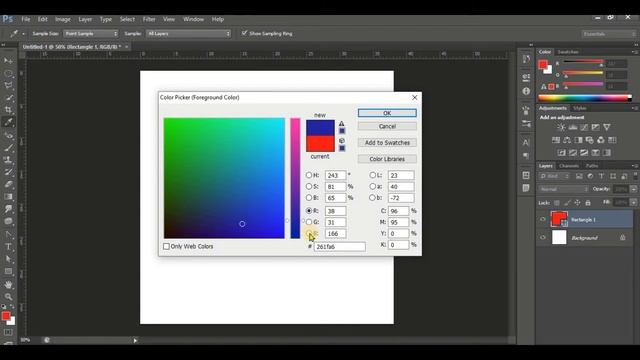Screen dimensions: 640x360
Task: Open Color Libraries
Action: pyautogui.click(x=387, y=159)
